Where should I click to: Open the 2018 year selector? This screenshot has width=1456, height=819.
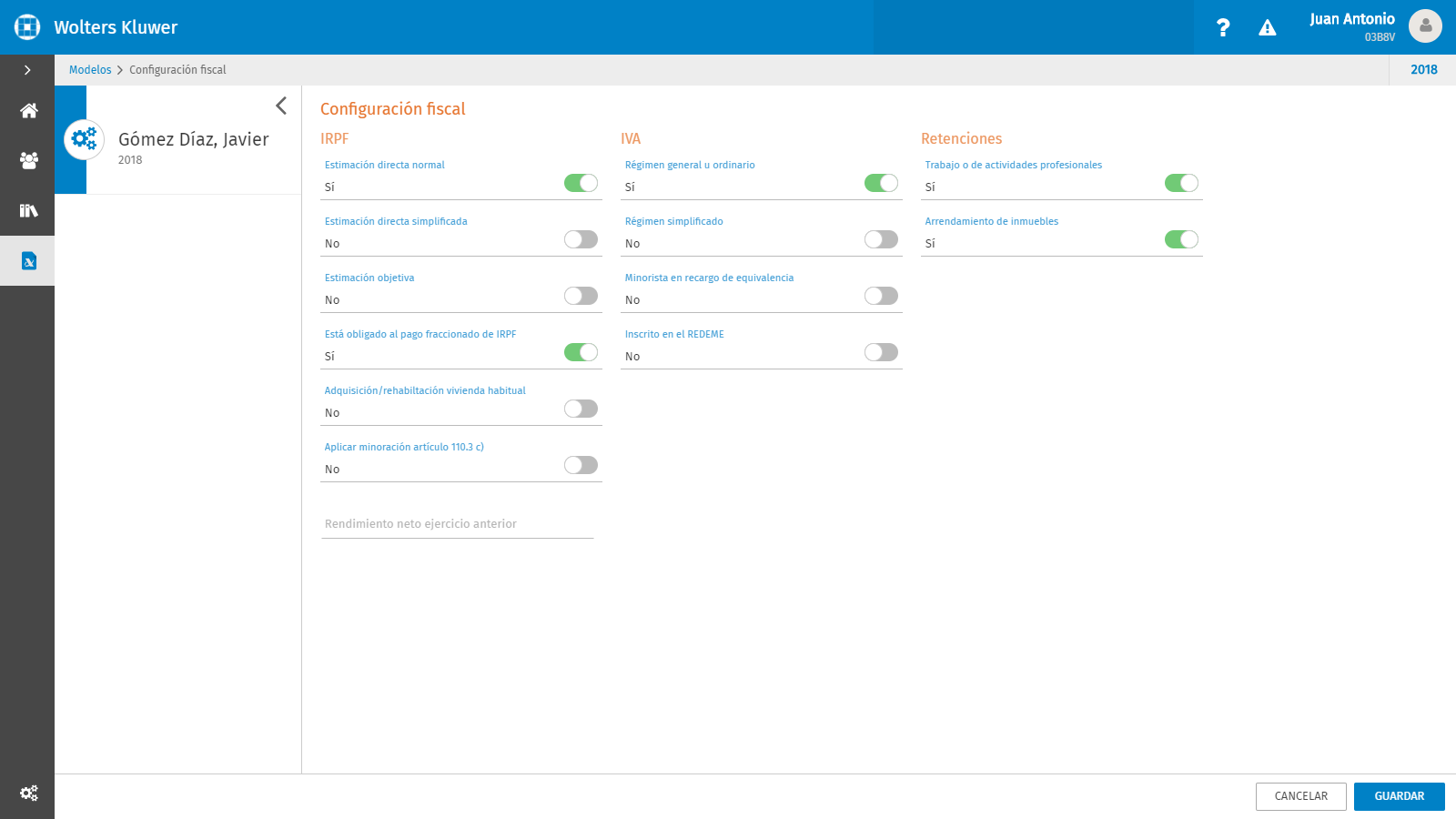[x=1423, y=70]
